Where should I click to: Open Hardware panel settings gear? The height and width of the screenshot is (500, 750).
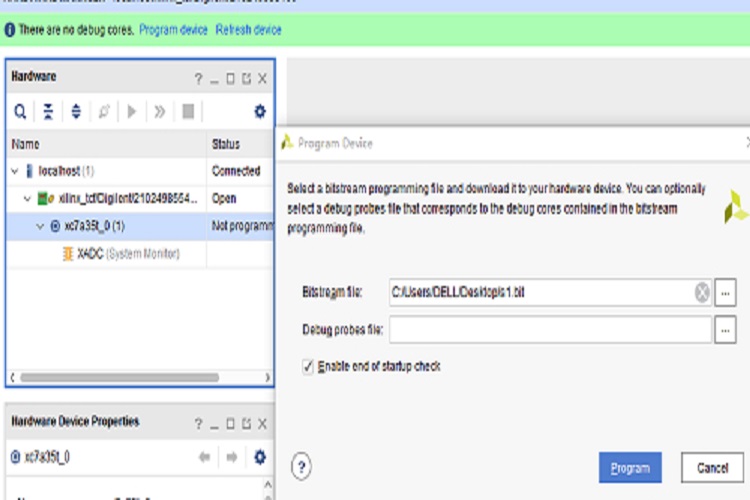click(260, 112)
